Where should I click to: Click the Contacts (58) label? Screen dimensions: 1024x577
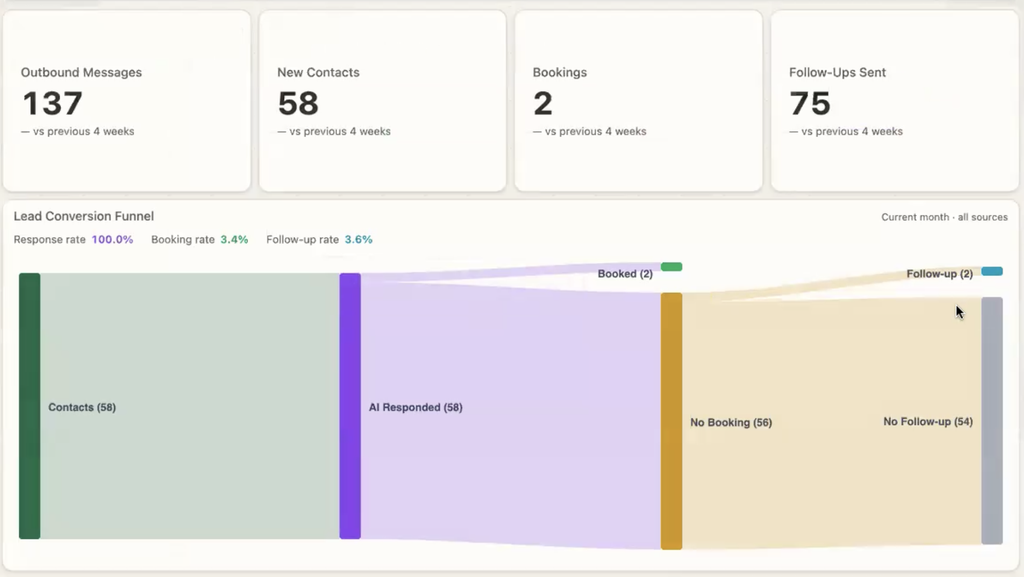(x=82, y=407)
